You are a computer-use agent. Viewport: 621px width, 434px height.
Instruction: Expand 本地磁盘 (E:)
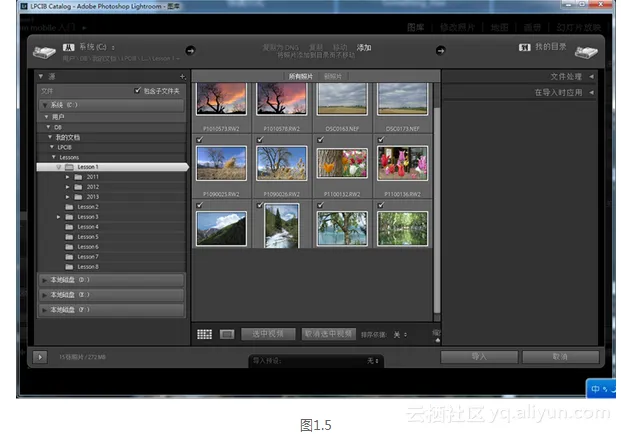point(44,295)
